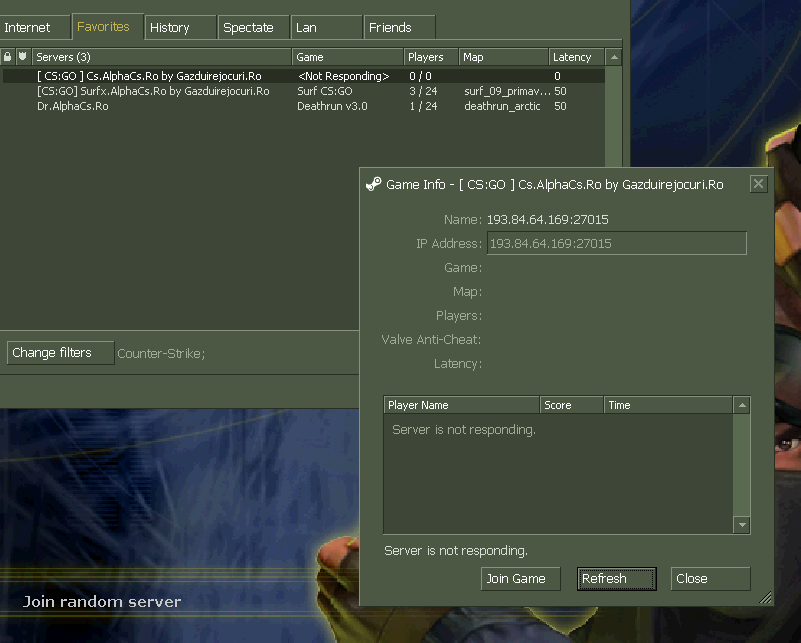Sort player list by Score column

pyautogui.click(x=572, y=405)
